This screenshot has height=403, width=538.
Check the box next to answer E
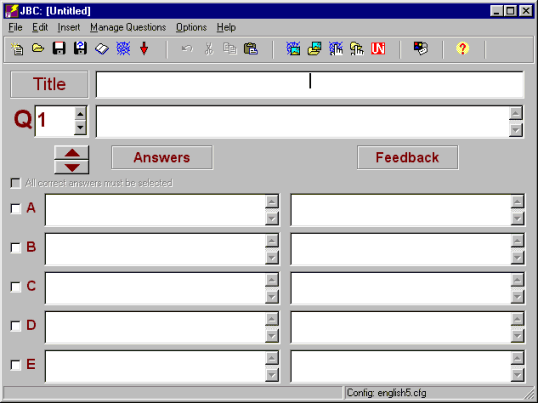click(15, 365)
